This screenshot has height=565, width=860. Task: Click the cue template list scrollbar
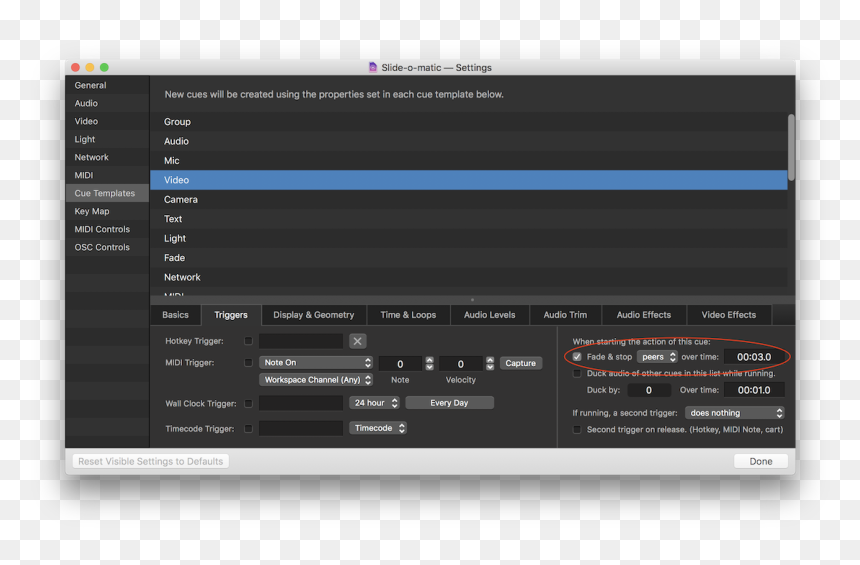point(791,147)
